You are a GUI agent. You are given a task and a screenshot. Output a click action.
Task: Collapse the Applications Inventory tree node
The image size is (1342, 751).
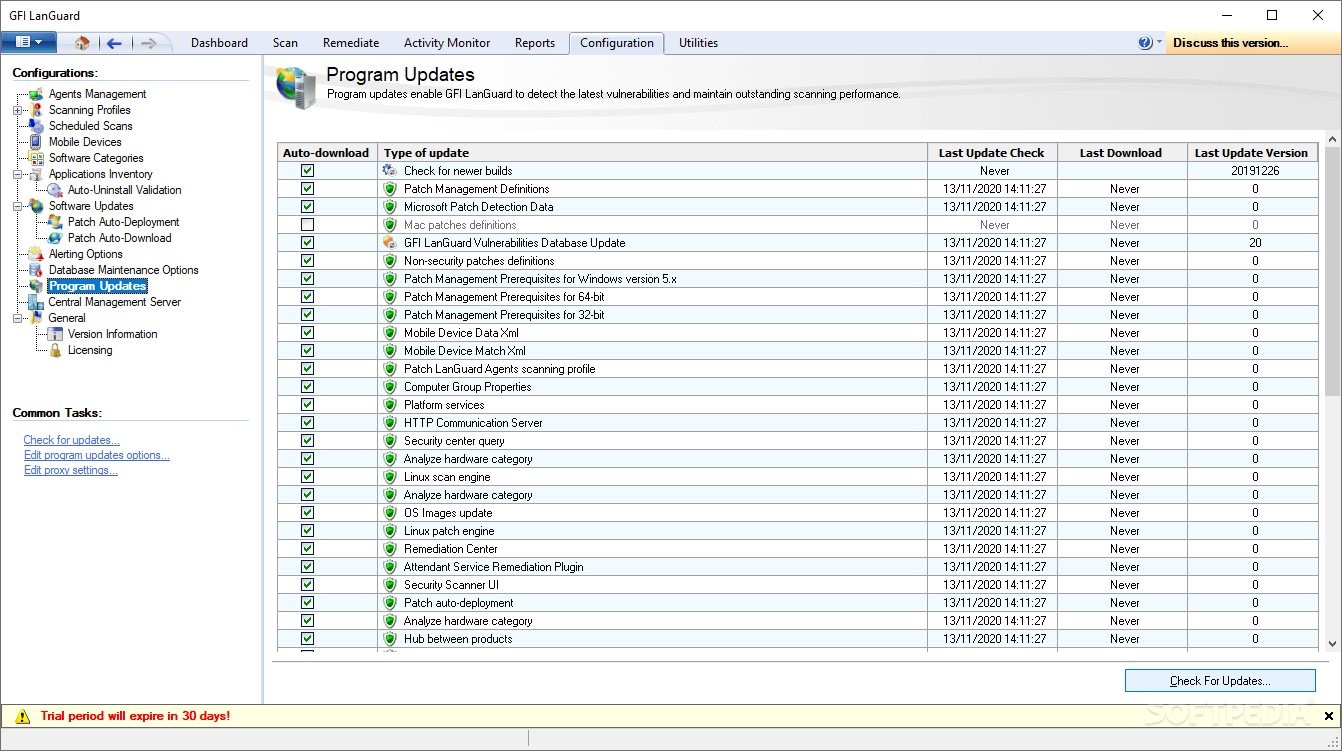coord(17,174)
